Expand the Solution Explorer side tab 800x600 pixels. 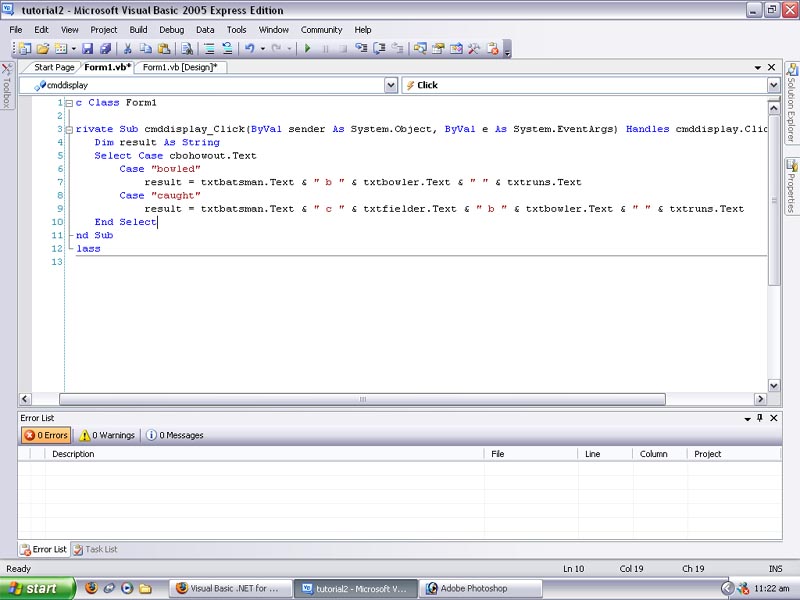(791, 103)
